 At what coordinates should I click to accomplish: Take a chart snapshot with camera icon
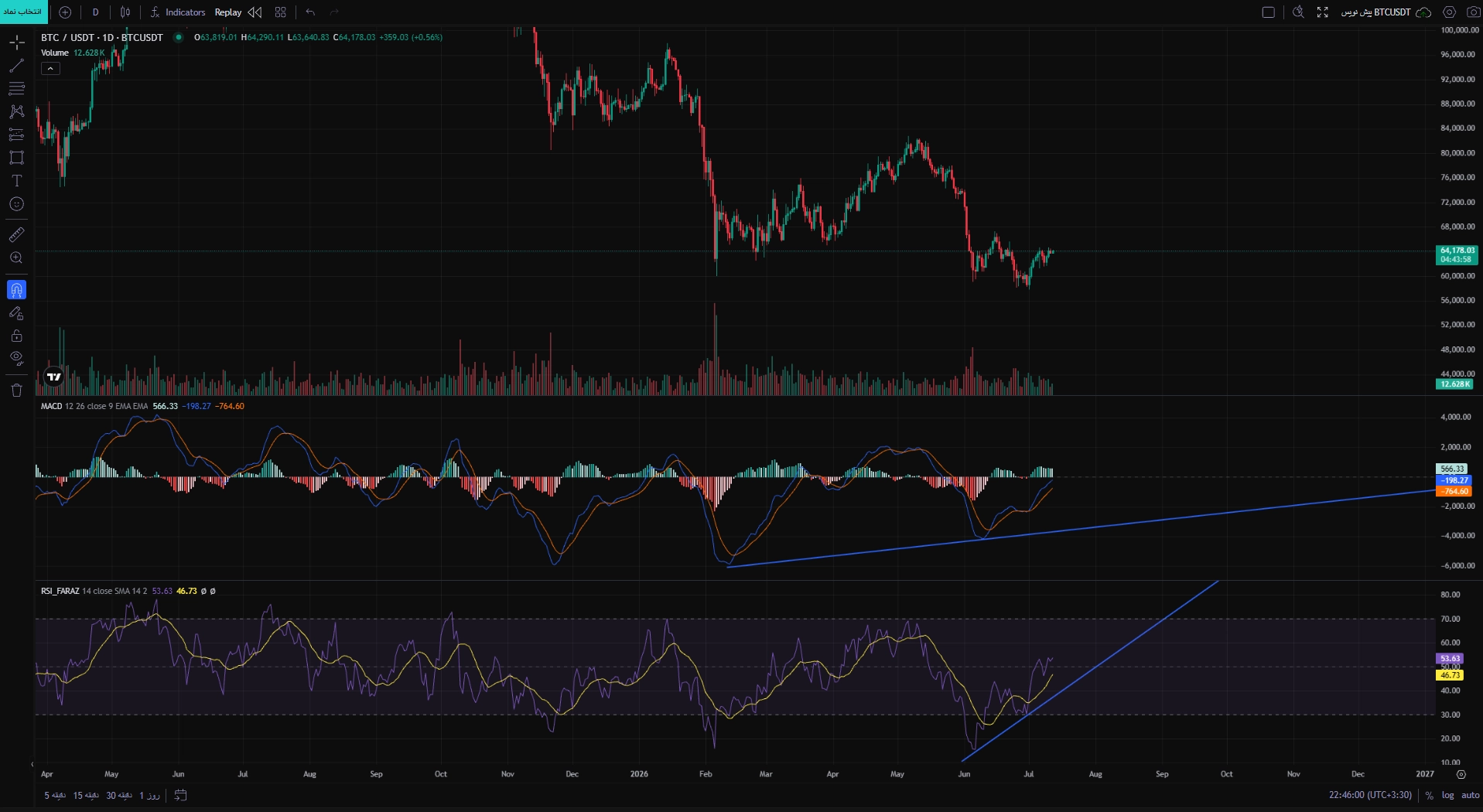[x=1472, y=12]
